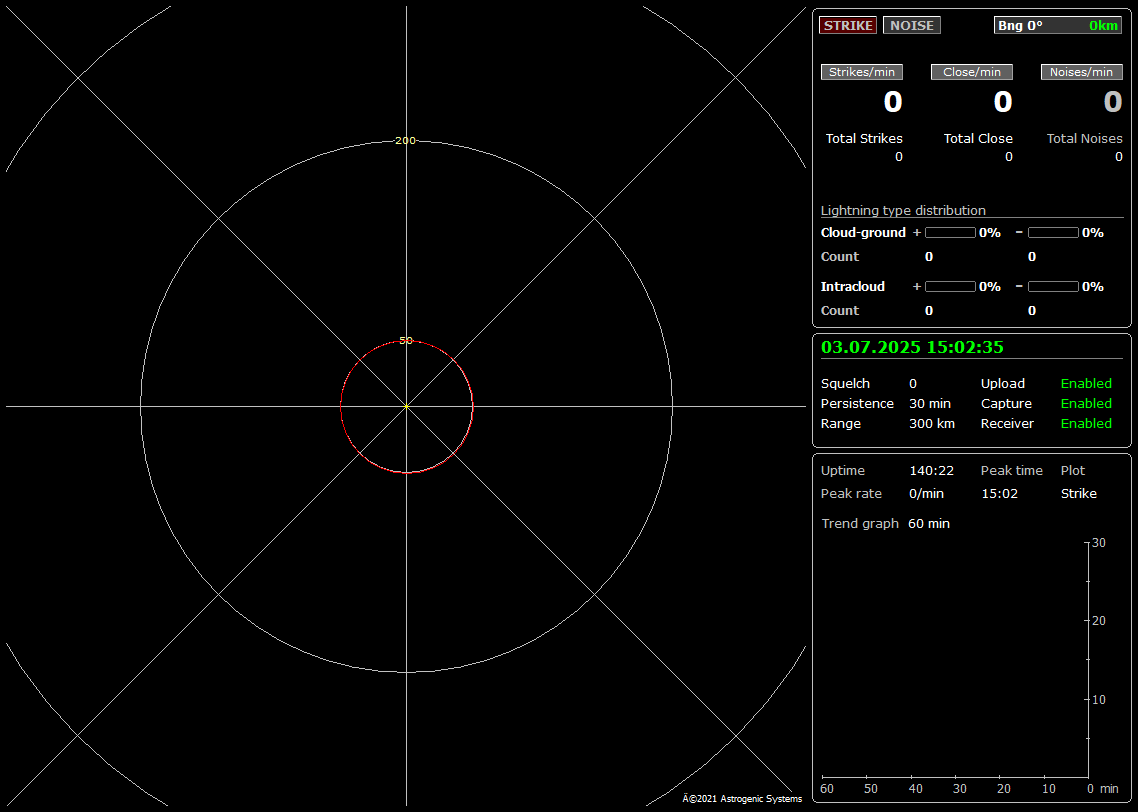Toggle the NOISE indicator button
This screenshot has width=1138, height=812.
coord(911,25)
